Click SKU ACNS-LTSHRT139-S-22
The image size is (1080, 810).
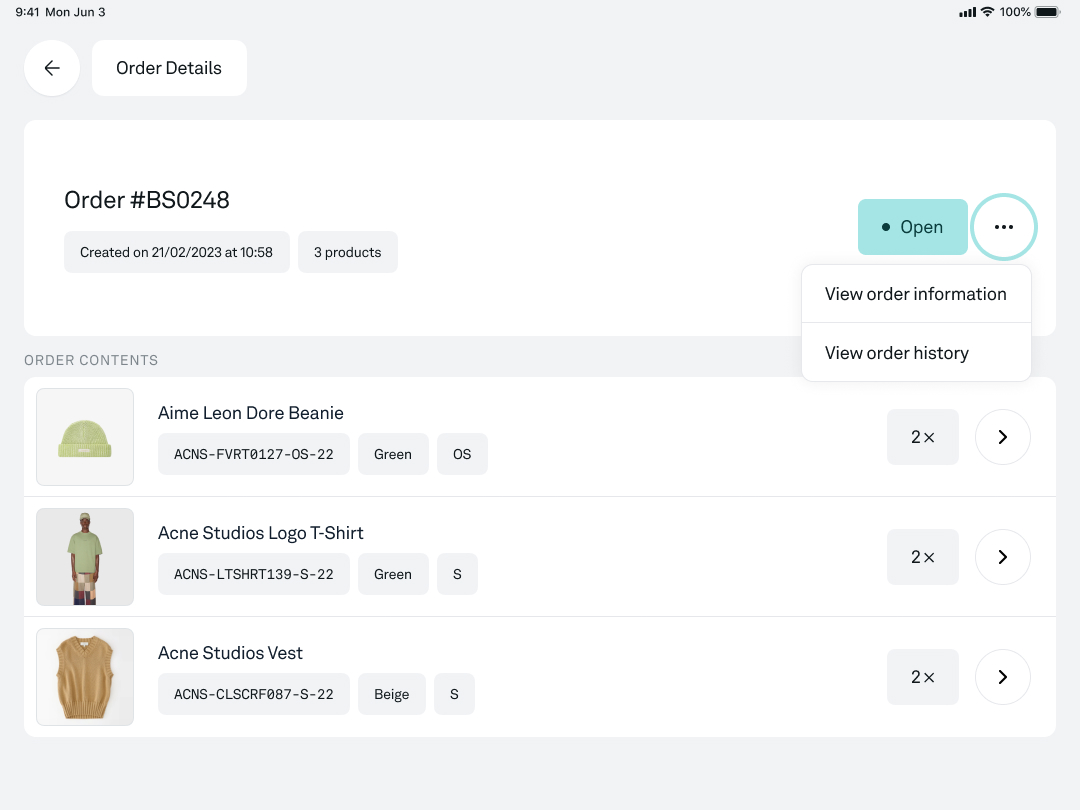(253, 574)
